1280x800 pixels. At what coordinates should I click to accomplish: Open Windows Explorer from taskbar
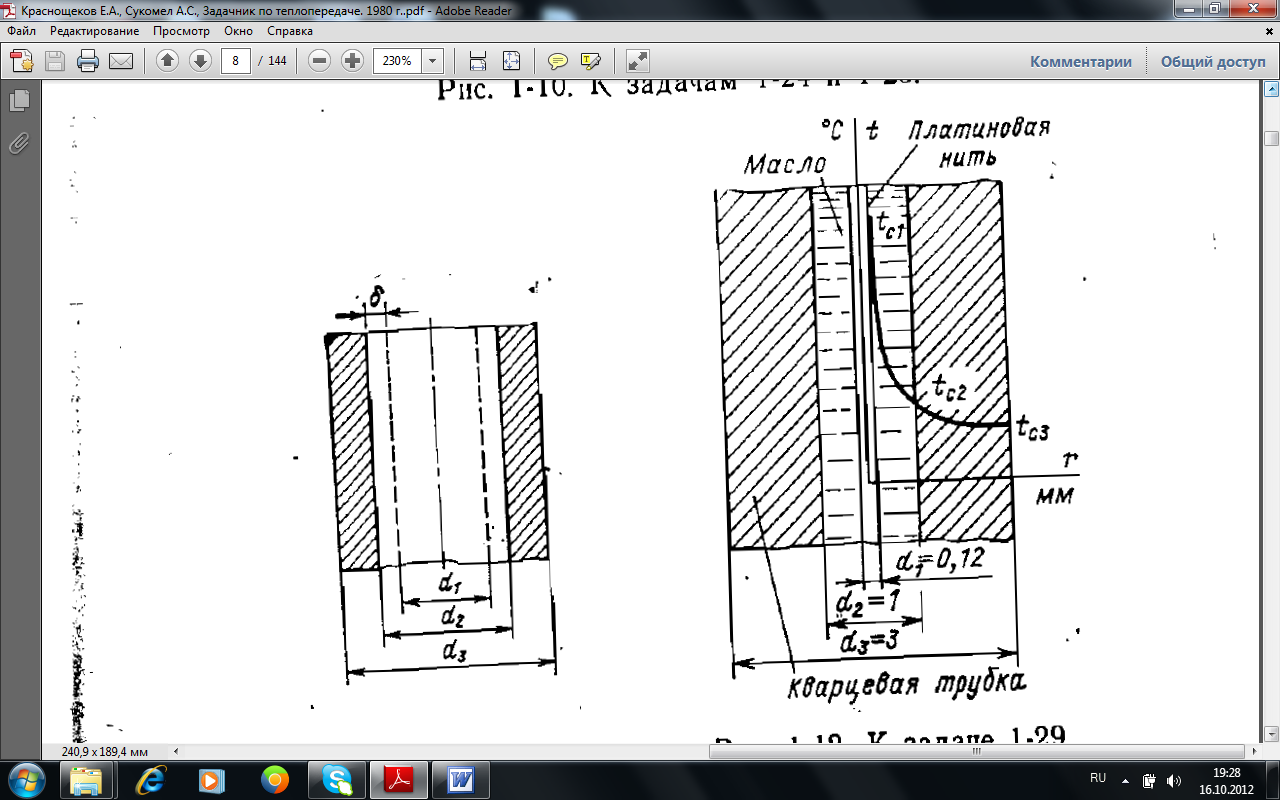(x=86, y=779)
